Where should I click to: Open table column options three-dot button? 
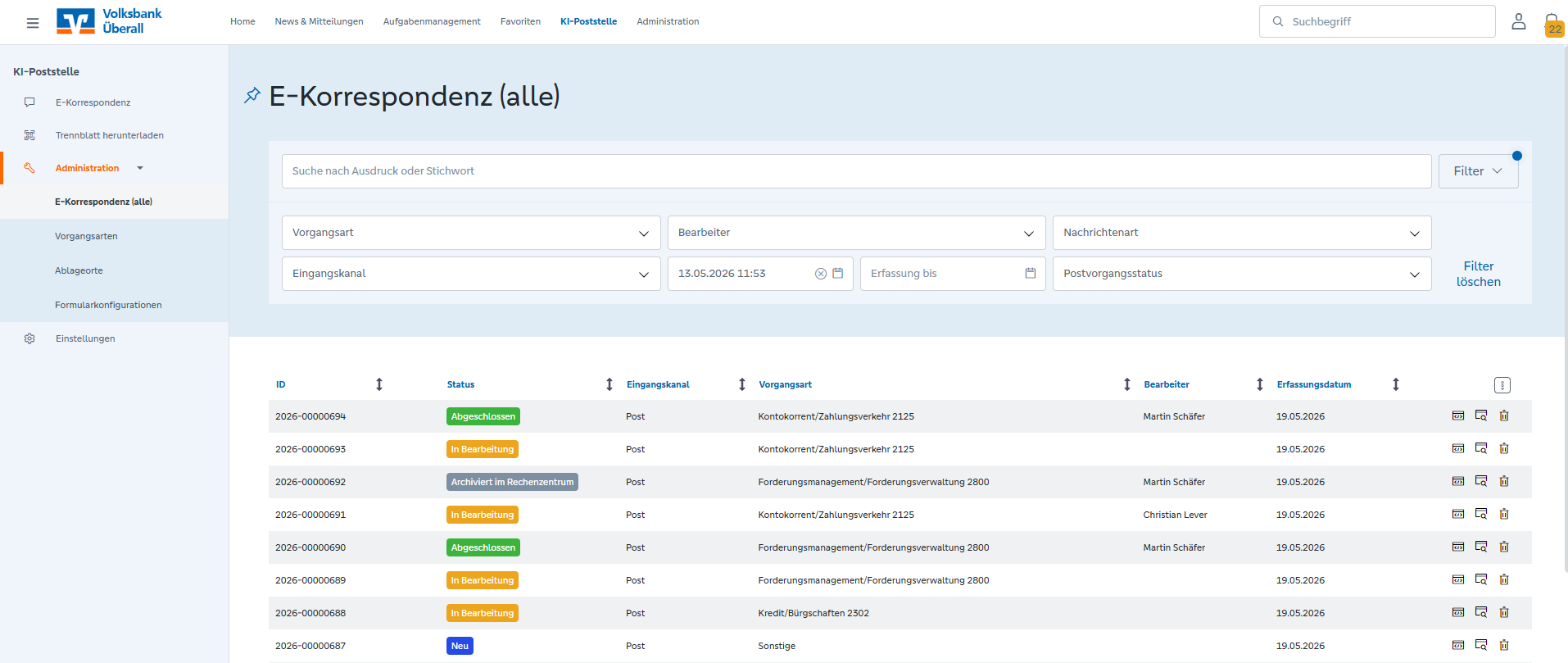tap(1502, 385)
